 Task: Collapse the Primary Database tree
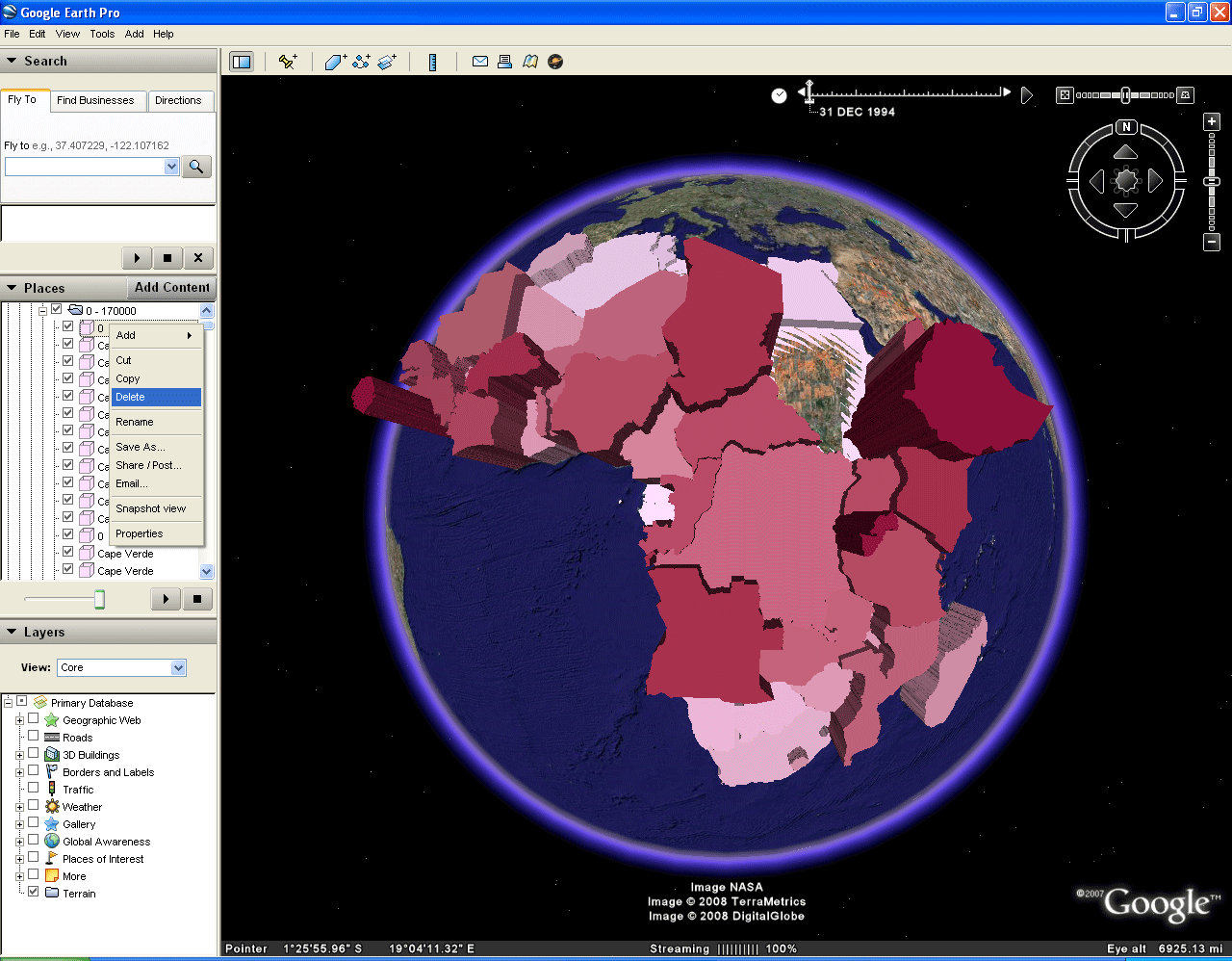point(9,702)
